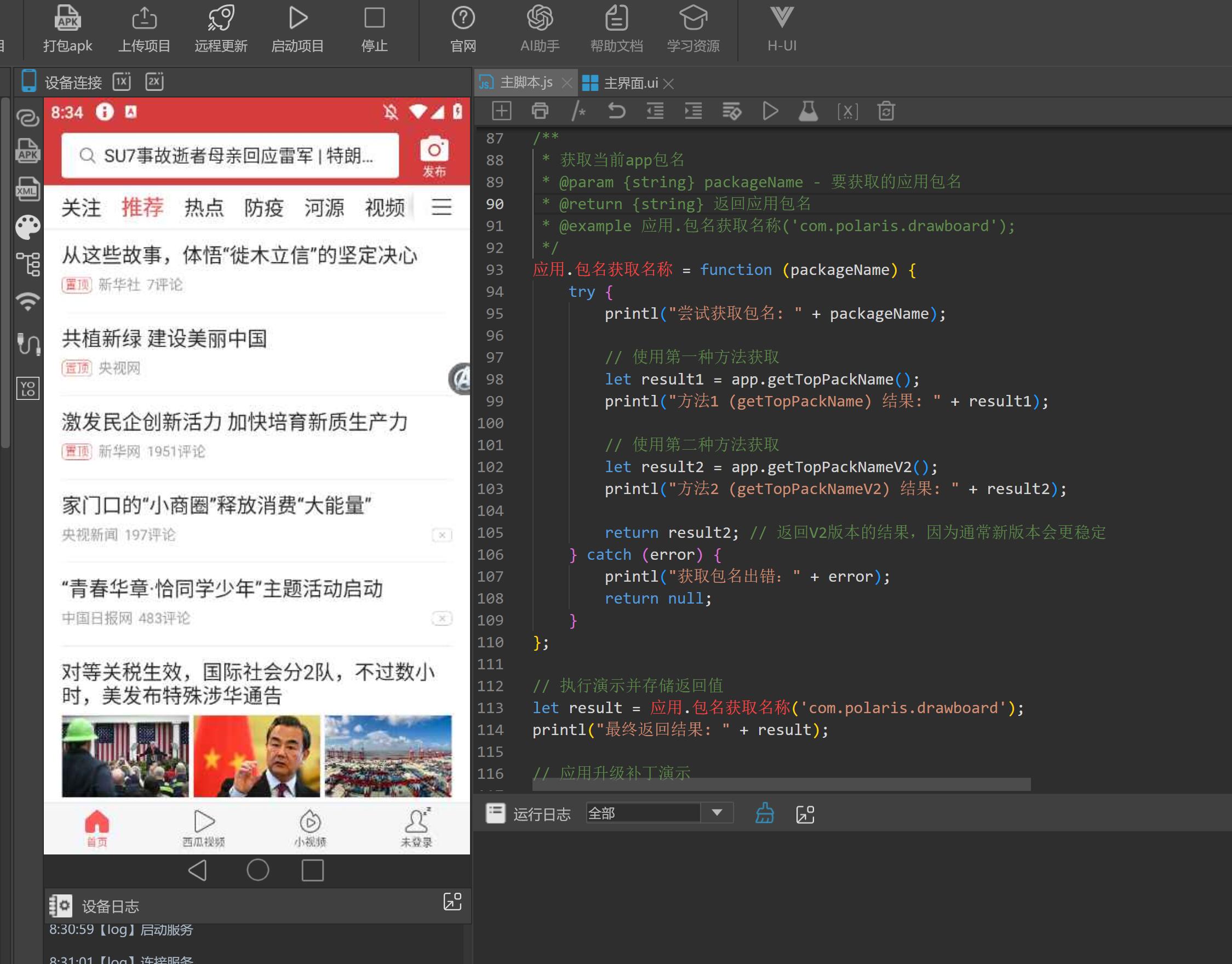Click the USB cable icon in left sidebar
Viewport: 1232px width, 964px height.
28,344
